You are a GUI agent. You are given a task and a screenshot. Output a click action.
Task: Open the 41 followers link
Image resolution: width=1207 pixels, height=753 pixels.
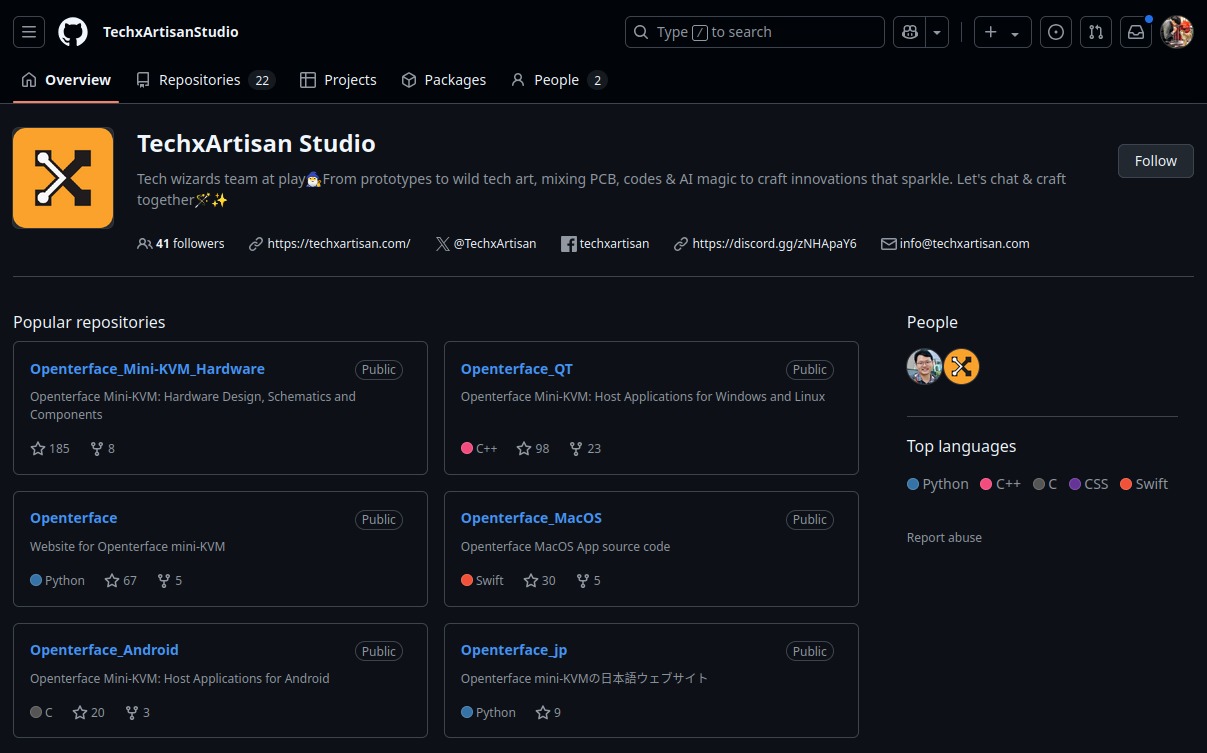181,244
